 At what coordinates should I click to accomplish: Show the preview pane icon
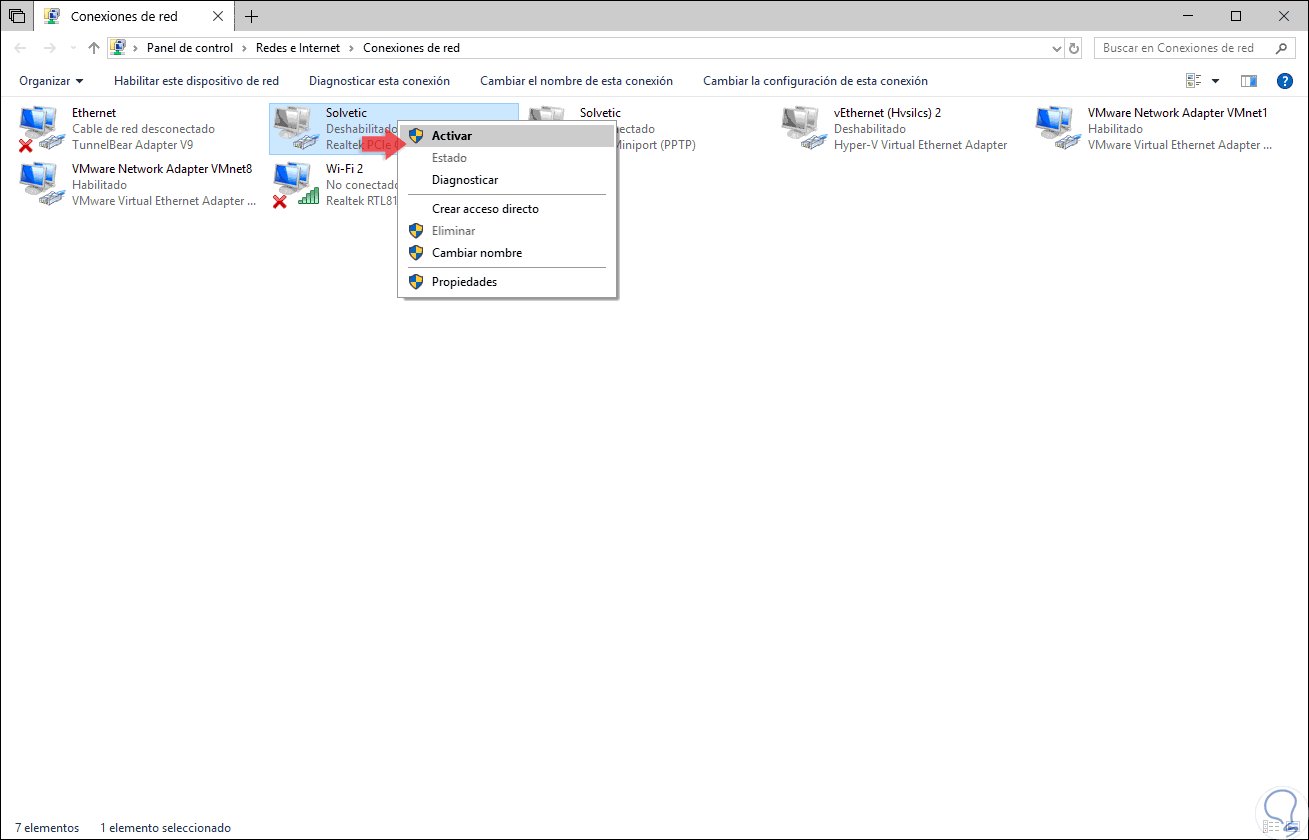(1250, 80)
